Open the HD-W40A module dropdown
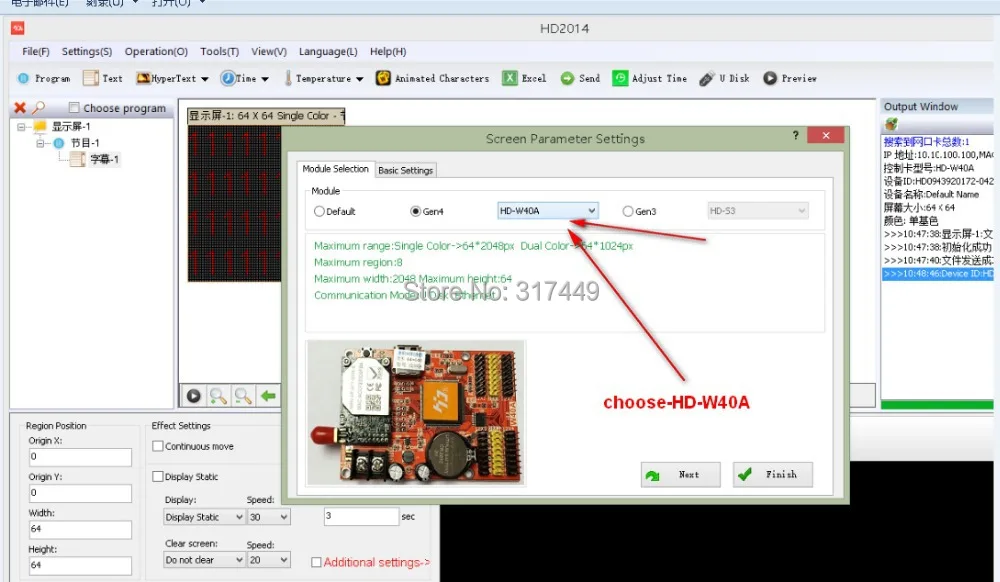Screen dimensions: 1000x582 click(x=547, y=210)
